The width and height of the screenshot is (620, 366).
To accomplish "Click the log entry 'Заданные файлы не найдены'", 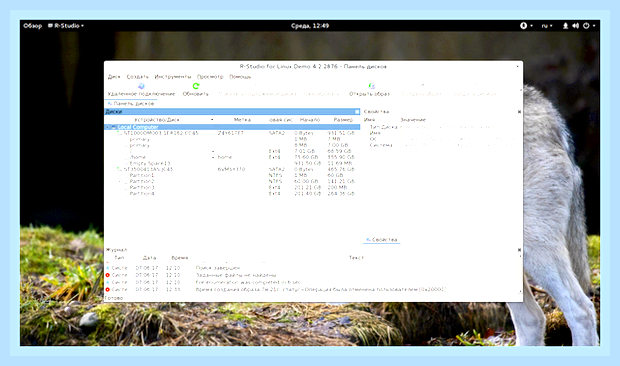I will pos(236,275).
